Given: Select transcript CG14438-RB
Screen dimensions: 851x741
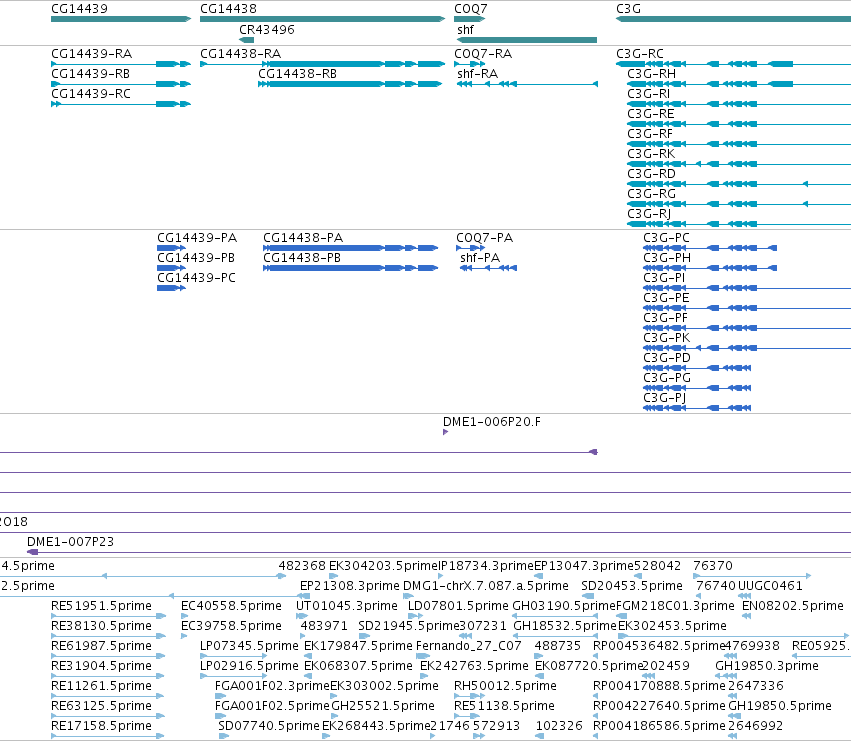Looking at the screenshot, I should pos(297,74).
